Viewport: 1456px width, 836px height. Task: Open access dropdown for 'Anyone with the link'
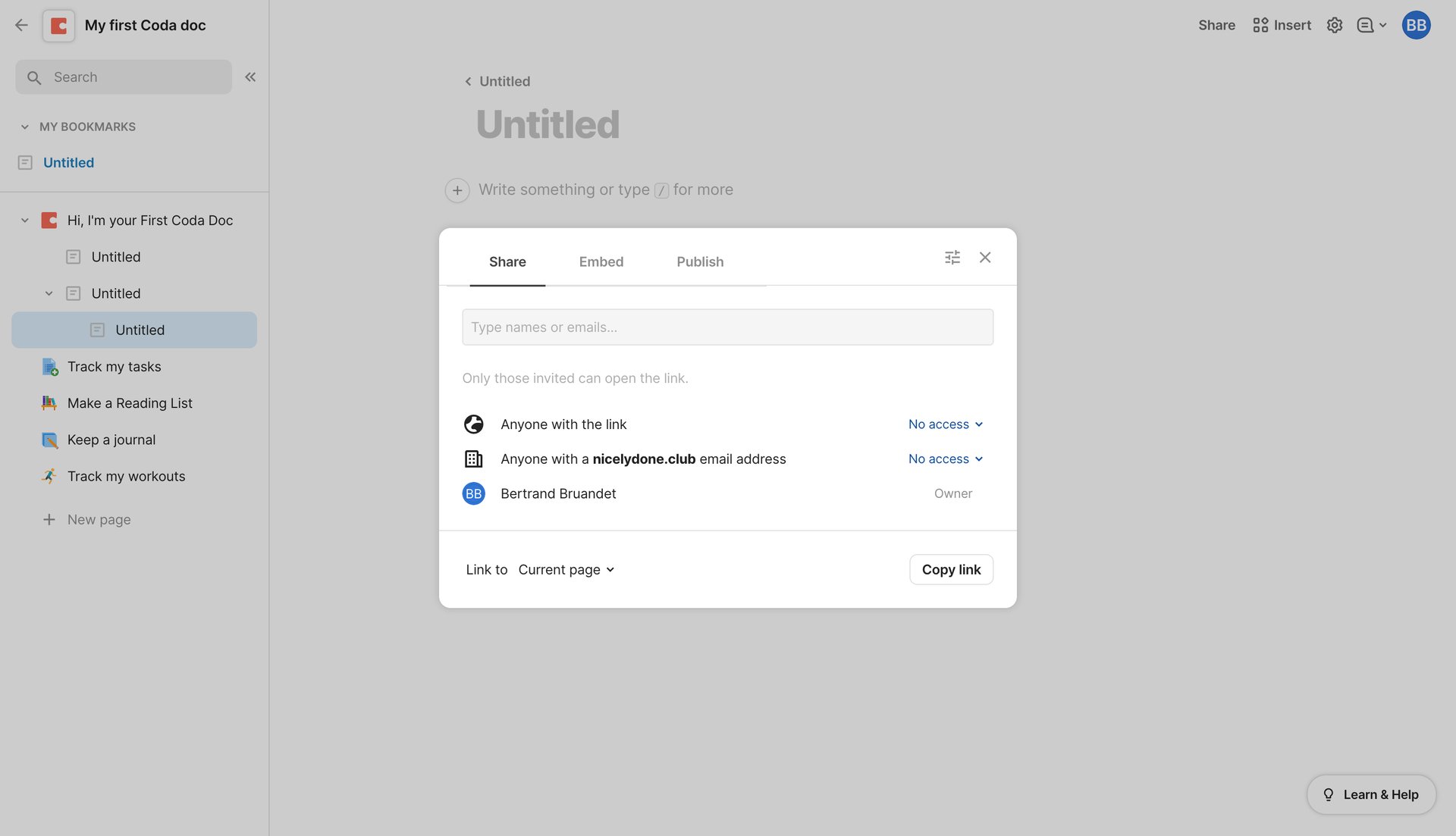point(944,424)
